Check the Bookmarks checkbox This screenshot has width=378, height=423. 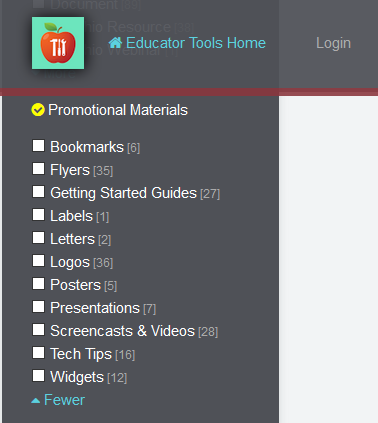tap(38, 146)
